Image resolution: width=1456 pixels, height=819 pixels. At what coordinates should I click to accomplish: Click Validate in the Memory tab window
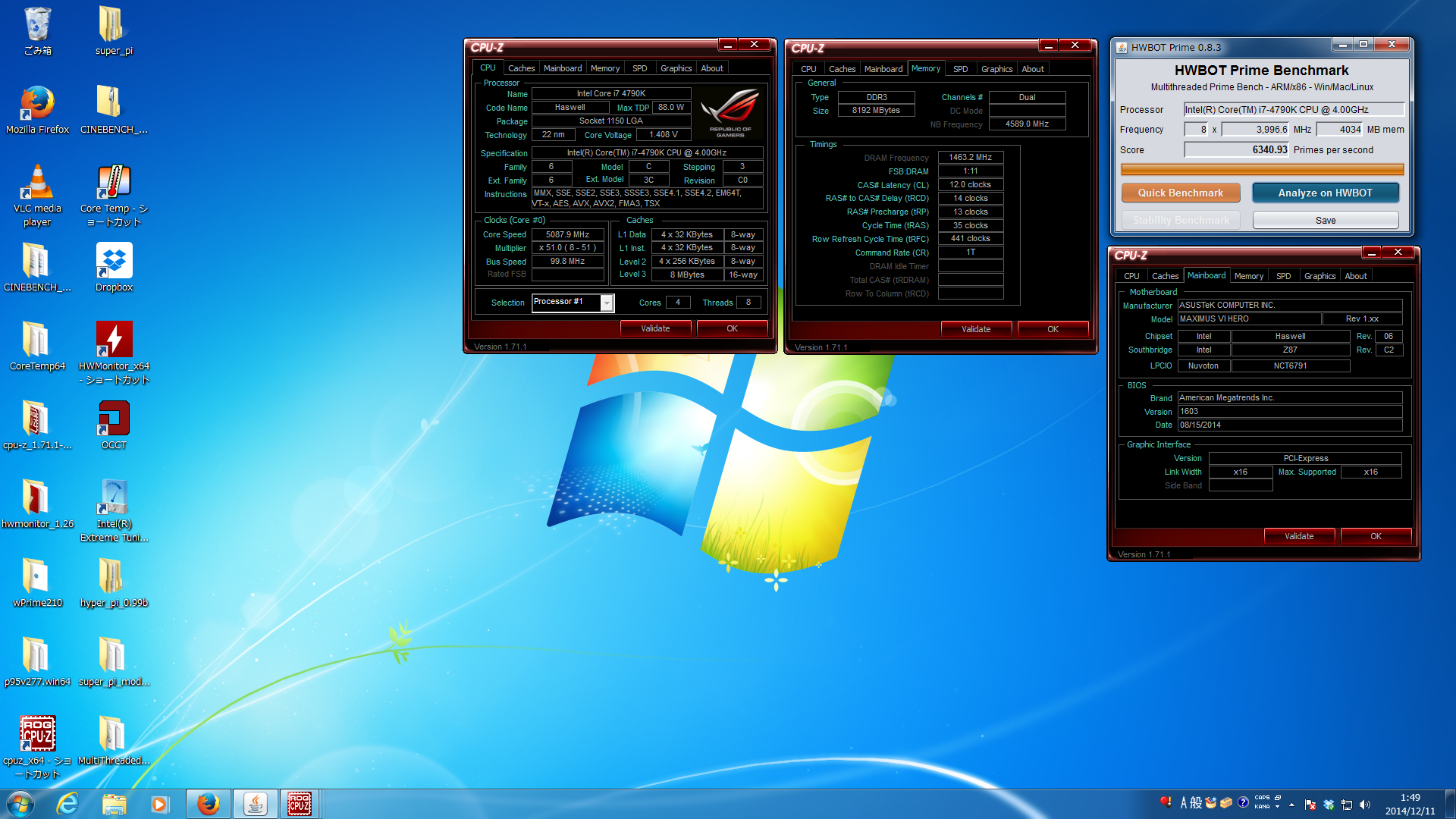[976, 329]
